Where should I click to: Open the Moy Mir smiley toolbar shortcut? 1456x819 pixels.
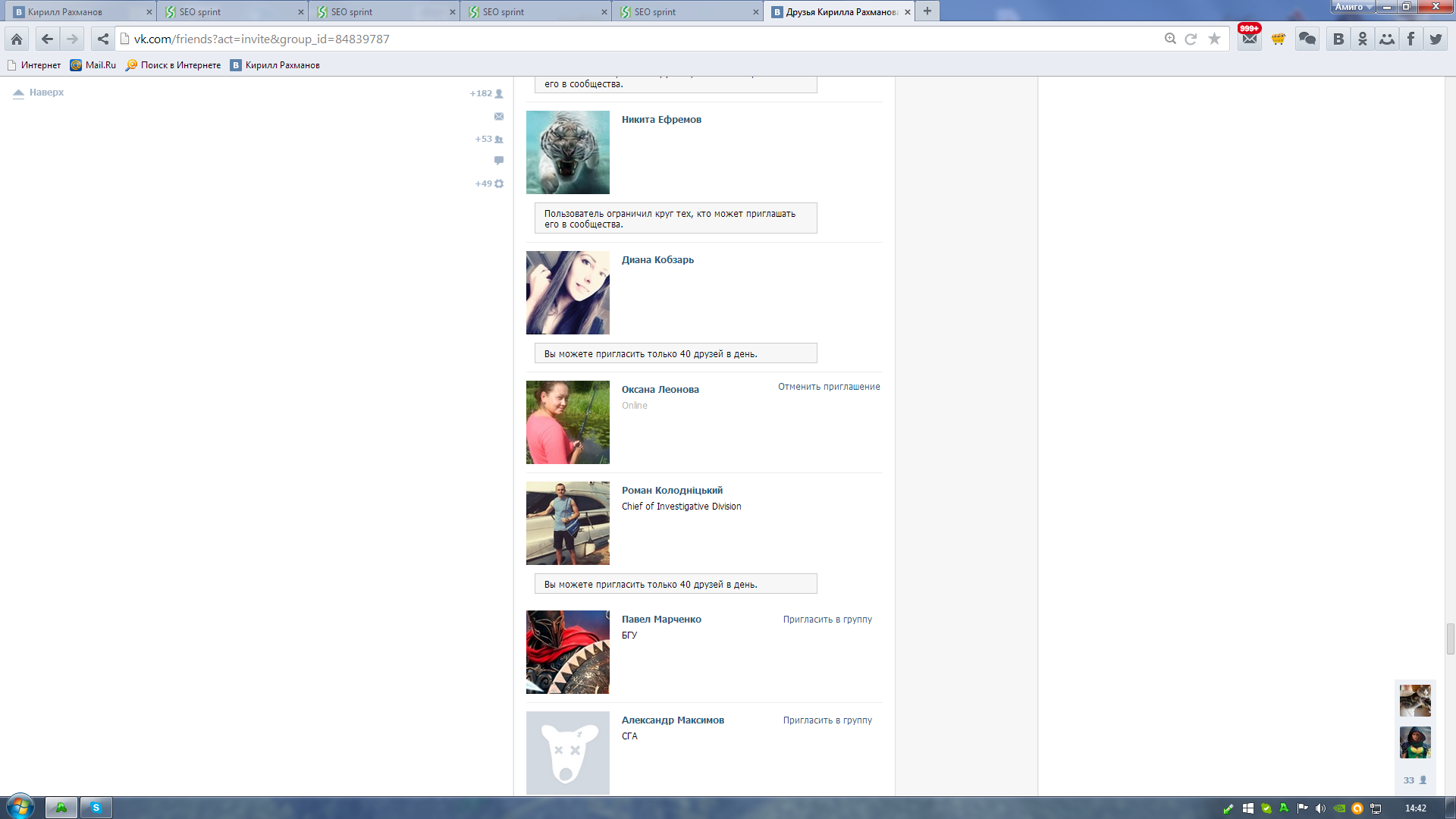click(1387, 39)
